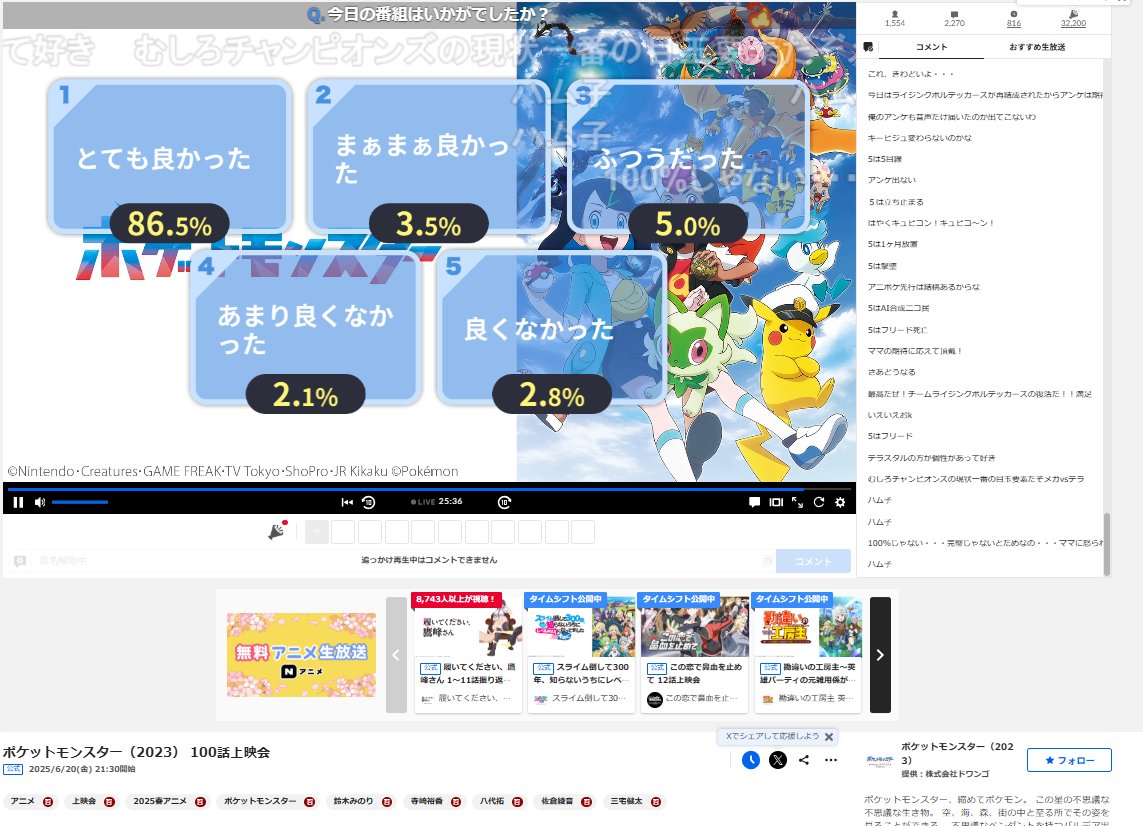Click the 八代拓 tag

point(491,801)
